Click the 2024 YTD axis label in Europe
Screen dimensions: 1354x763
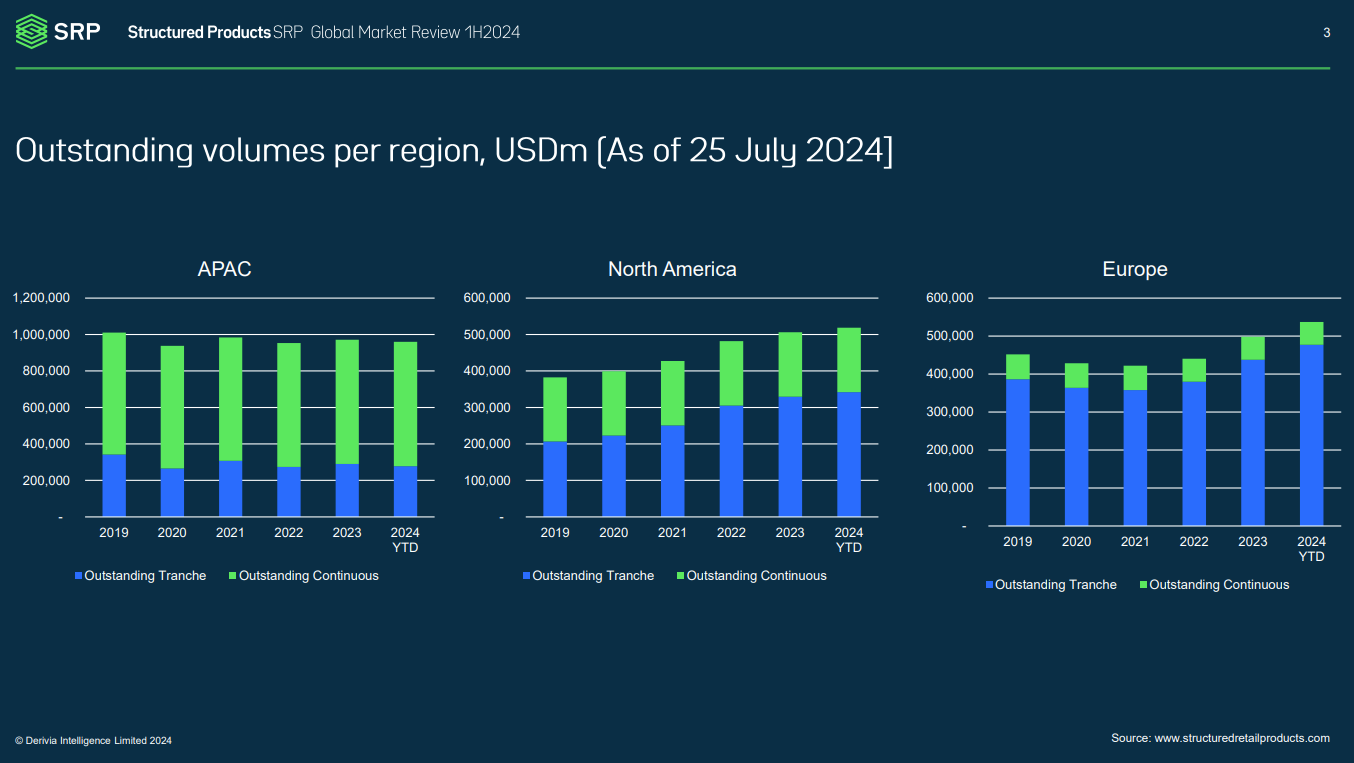tap(1312, 548)
